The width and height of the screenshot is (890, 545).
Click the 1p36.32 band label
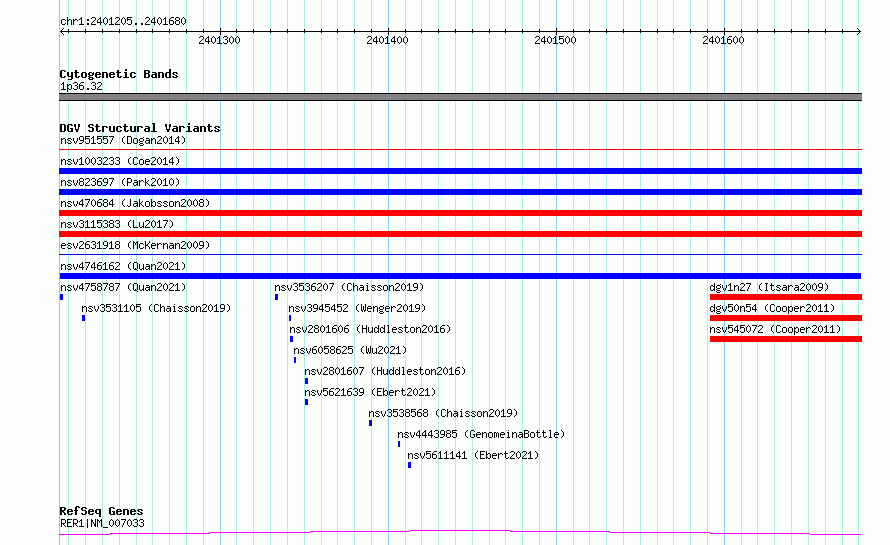click(81, 86)
